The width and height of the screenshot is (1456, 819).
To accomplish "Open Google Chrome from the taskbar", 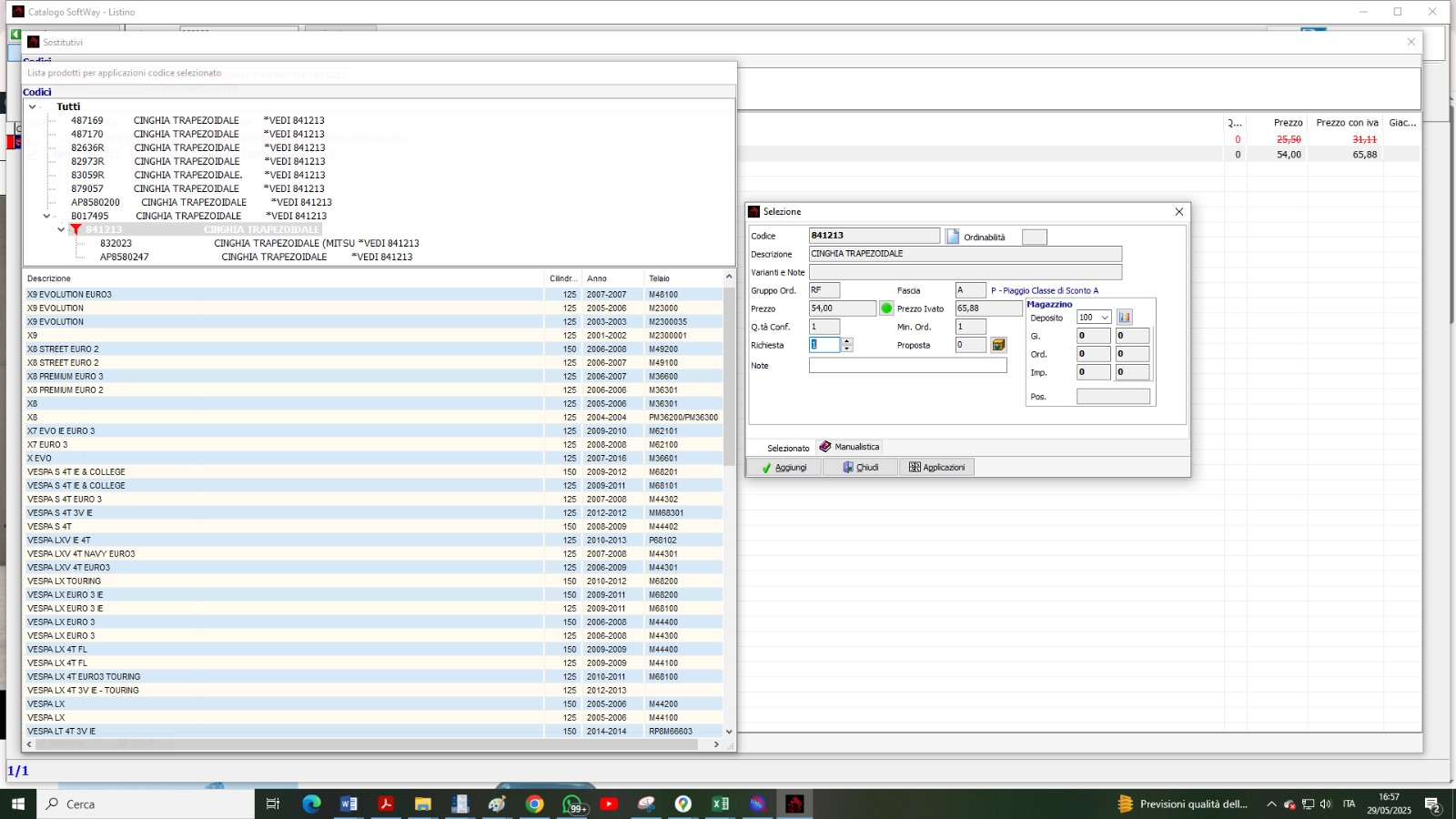I will 534,804.
